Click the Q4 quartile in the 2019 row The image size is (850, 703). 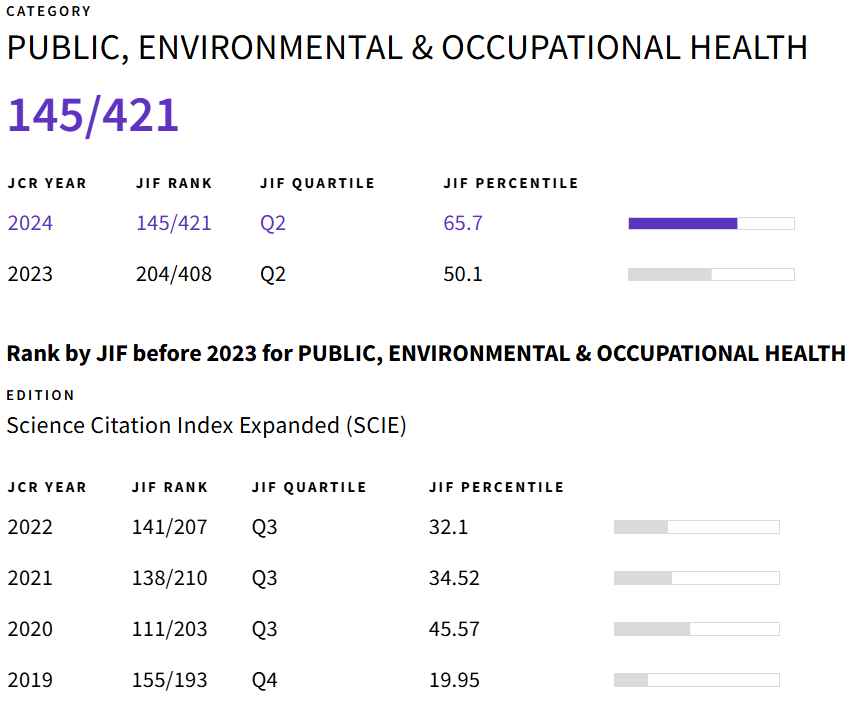pyautogui.click(x=264, y=680)
